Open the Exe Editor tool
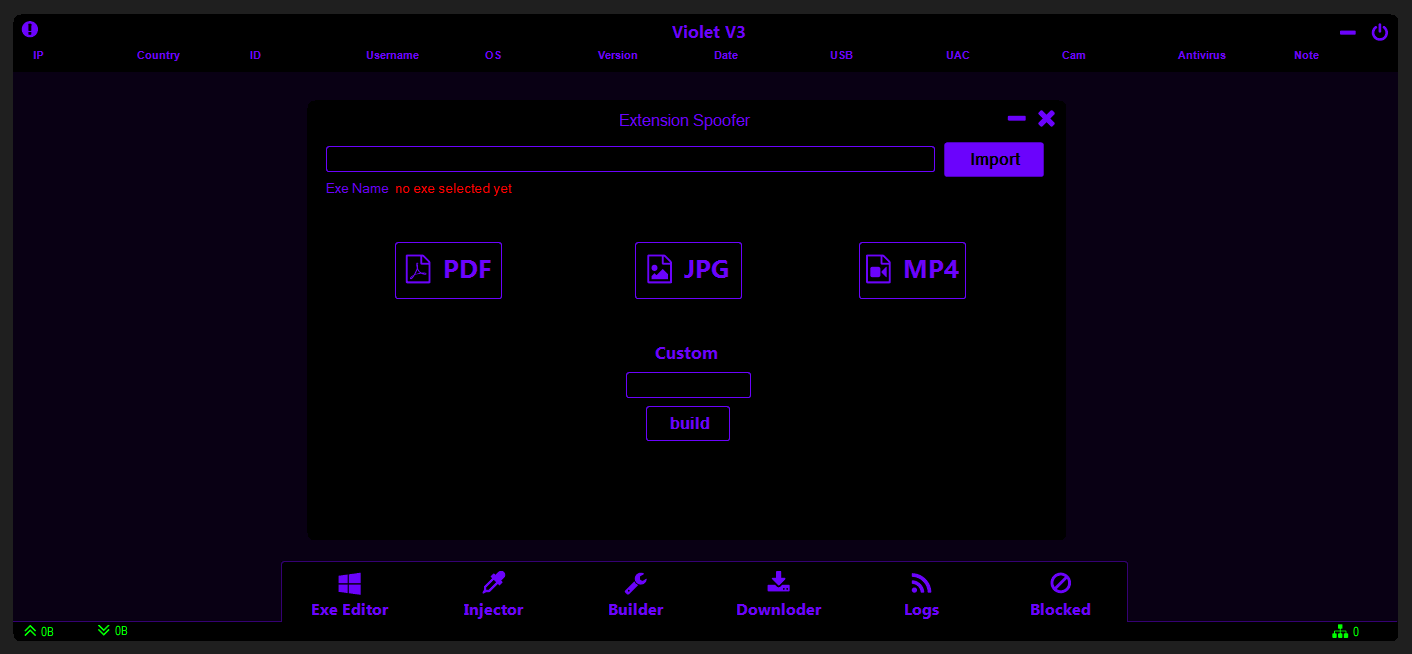Viewport: 1412px width, 654px height. click(349, 596)
